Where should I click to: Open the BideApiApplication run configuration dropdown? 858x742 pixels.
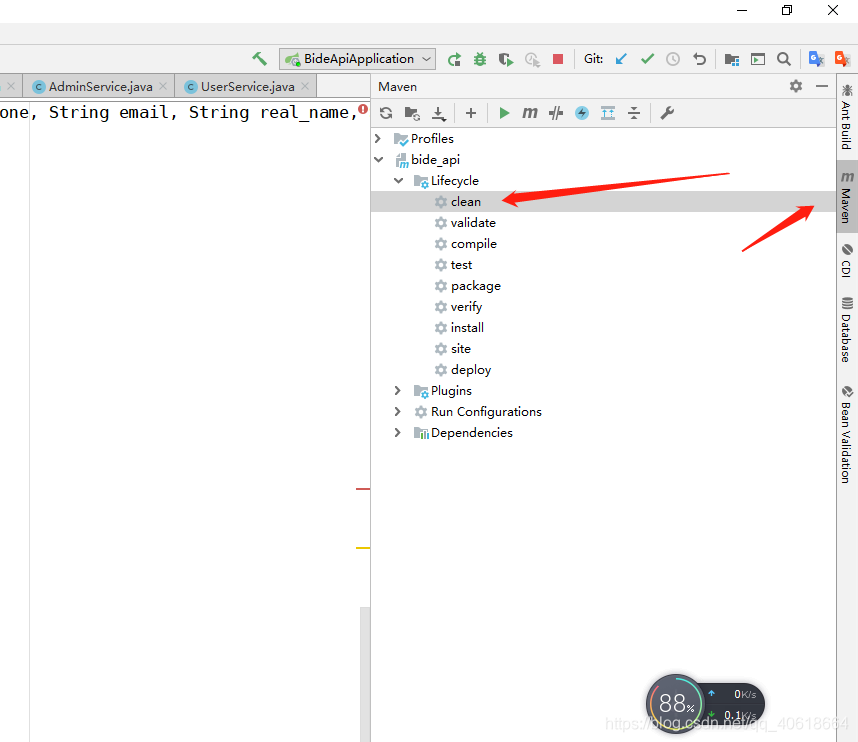coord(357,59)
